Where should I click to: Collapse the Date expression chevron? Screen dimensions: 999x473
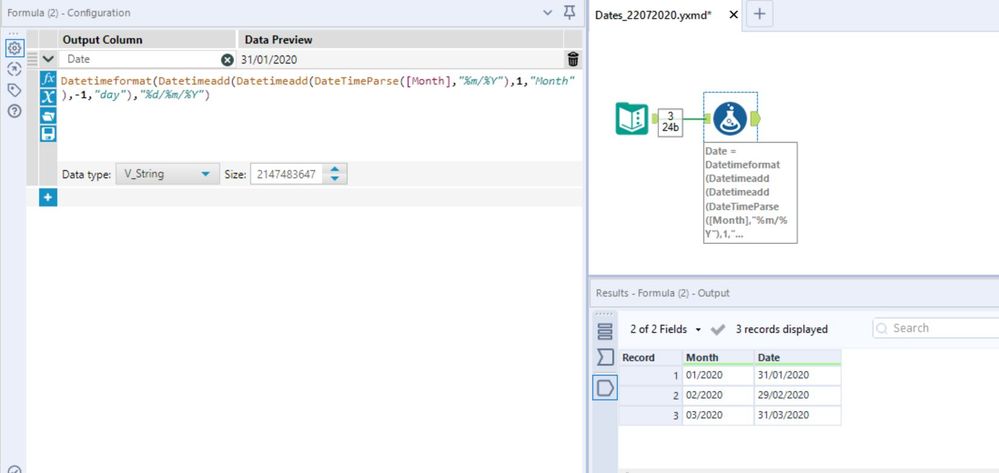48,59
